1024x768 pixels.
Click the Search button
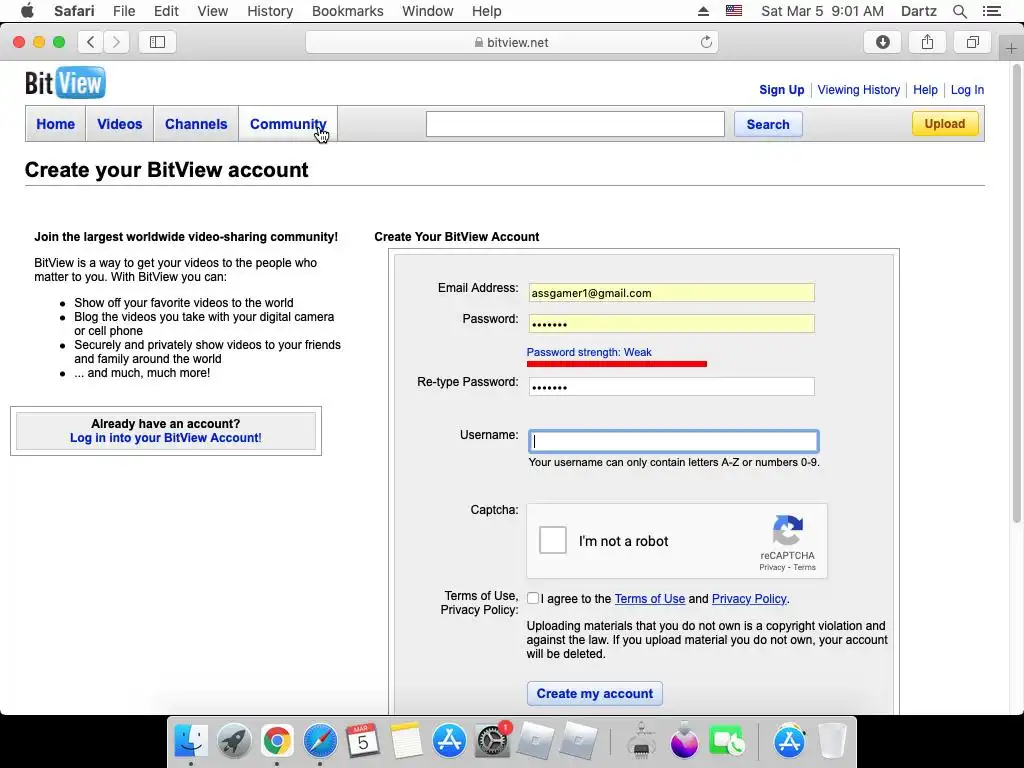pos(768,124)
